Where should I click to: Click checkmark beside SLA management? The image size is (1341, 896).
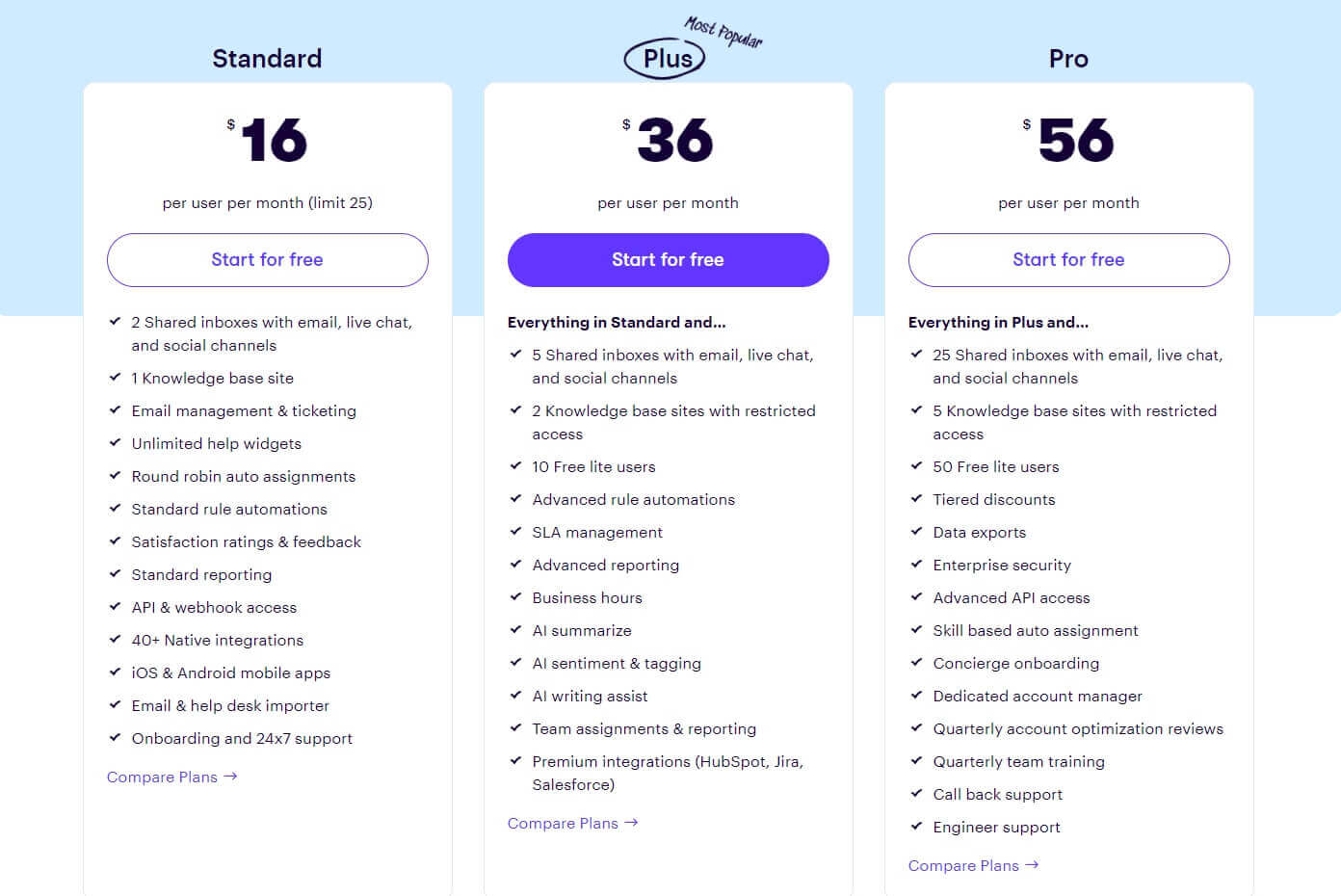point(515,532)
